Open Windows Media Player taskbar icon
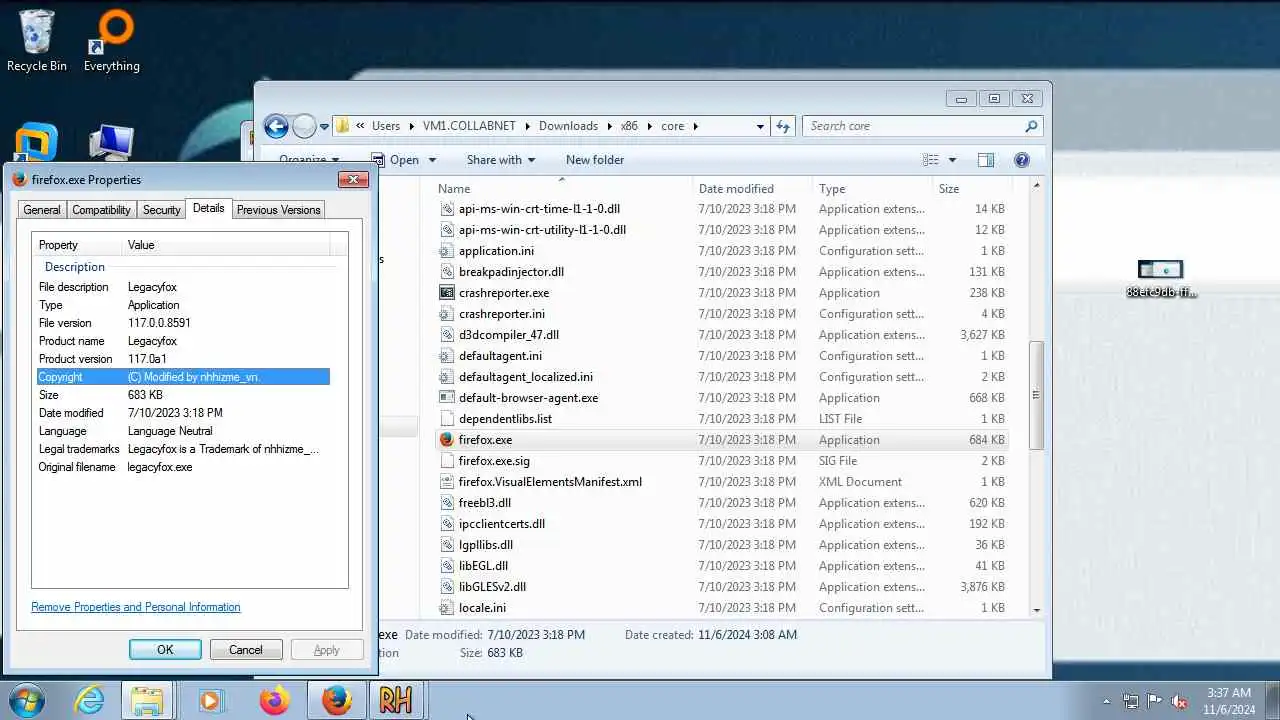 pos(210,700)
